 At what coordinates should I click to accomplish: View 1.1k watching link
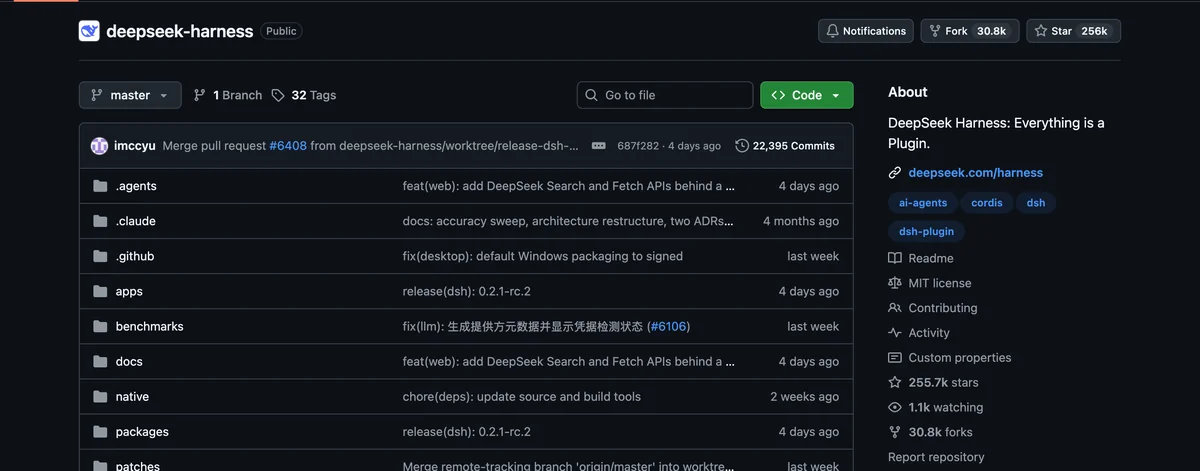point(936,407)
